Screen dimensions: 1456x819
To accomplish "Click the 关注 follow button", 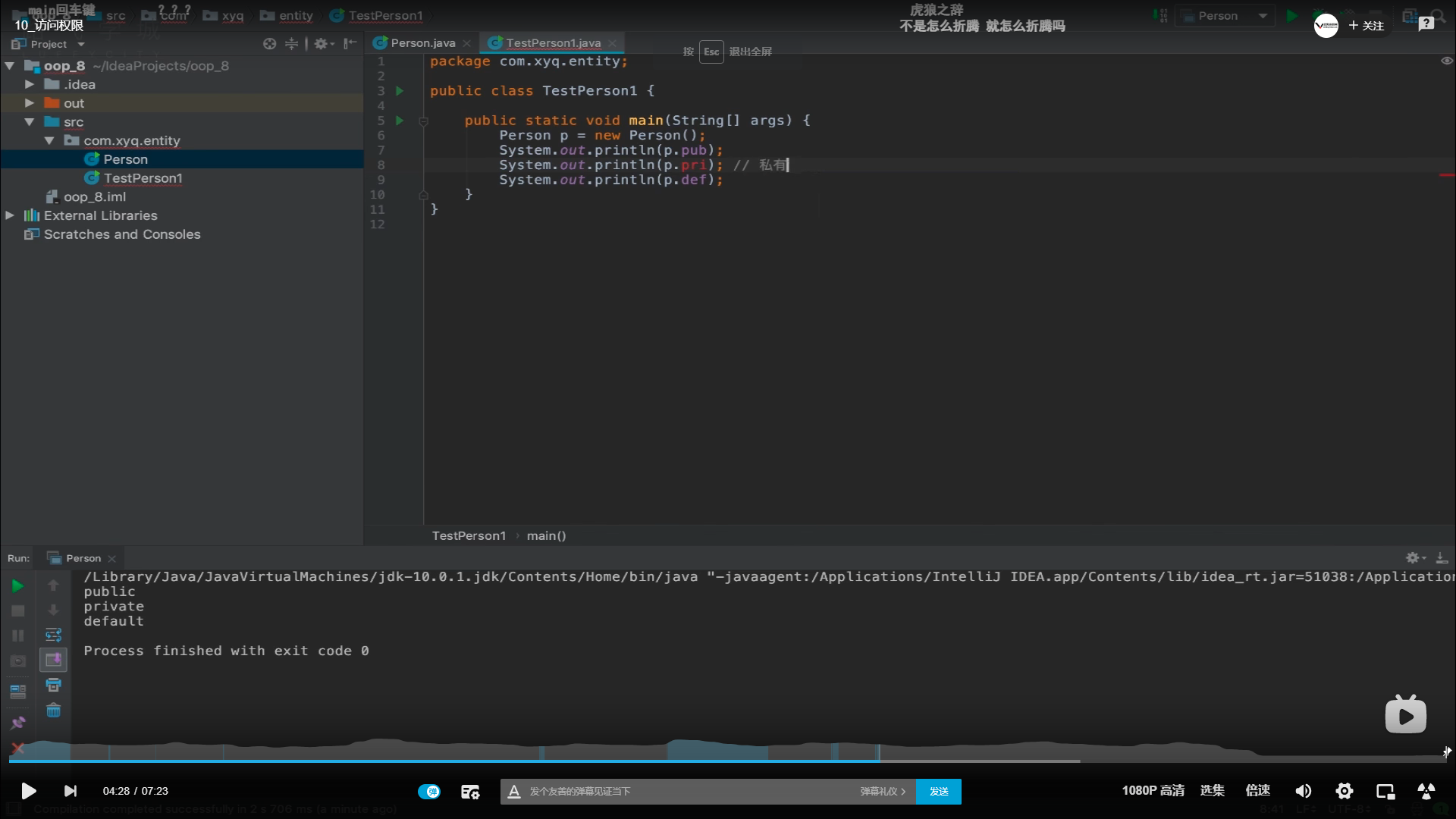I will 1367,26.
